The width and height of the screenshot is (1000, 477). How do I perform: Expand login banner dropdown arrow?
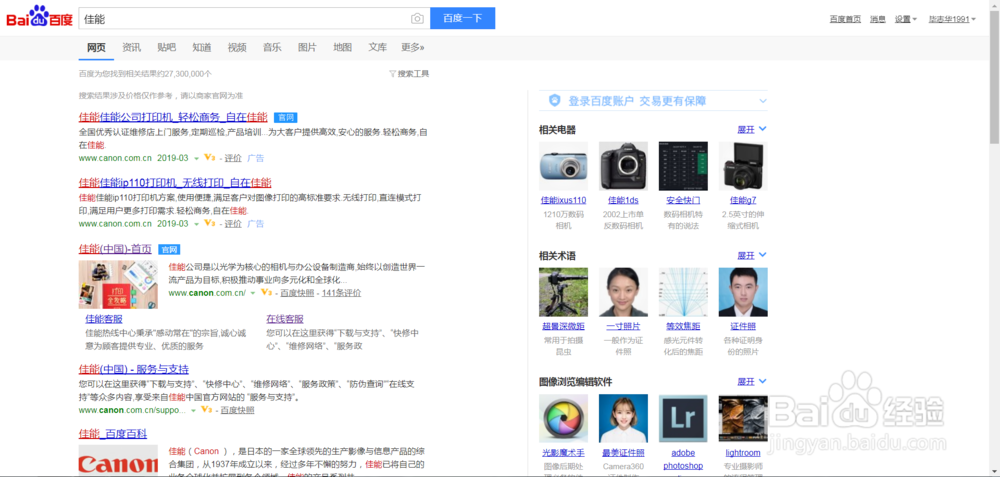tap(763, 101)
